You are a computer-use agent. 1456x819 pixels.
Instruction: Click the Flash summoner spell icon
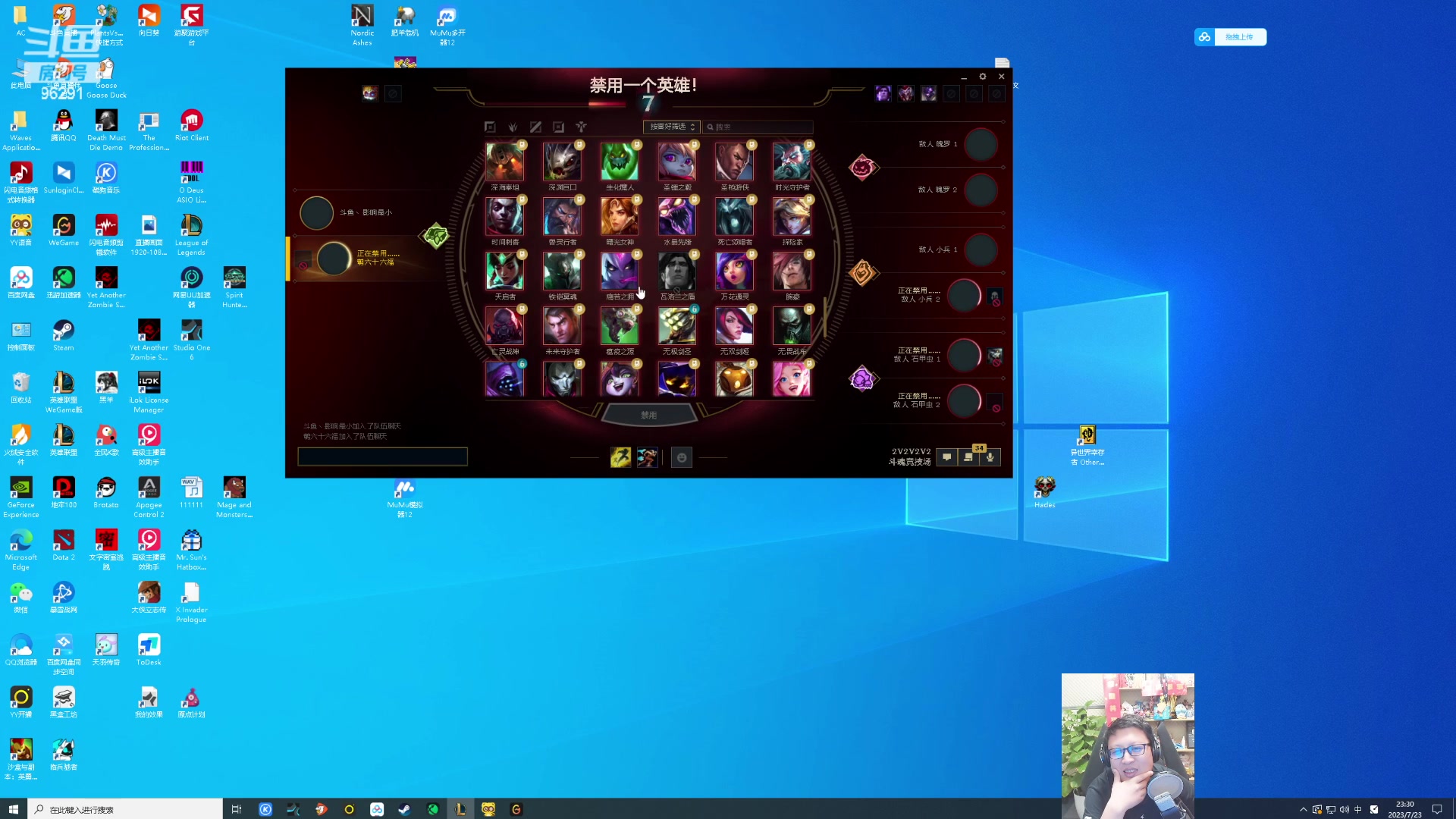tap(620, 457)
